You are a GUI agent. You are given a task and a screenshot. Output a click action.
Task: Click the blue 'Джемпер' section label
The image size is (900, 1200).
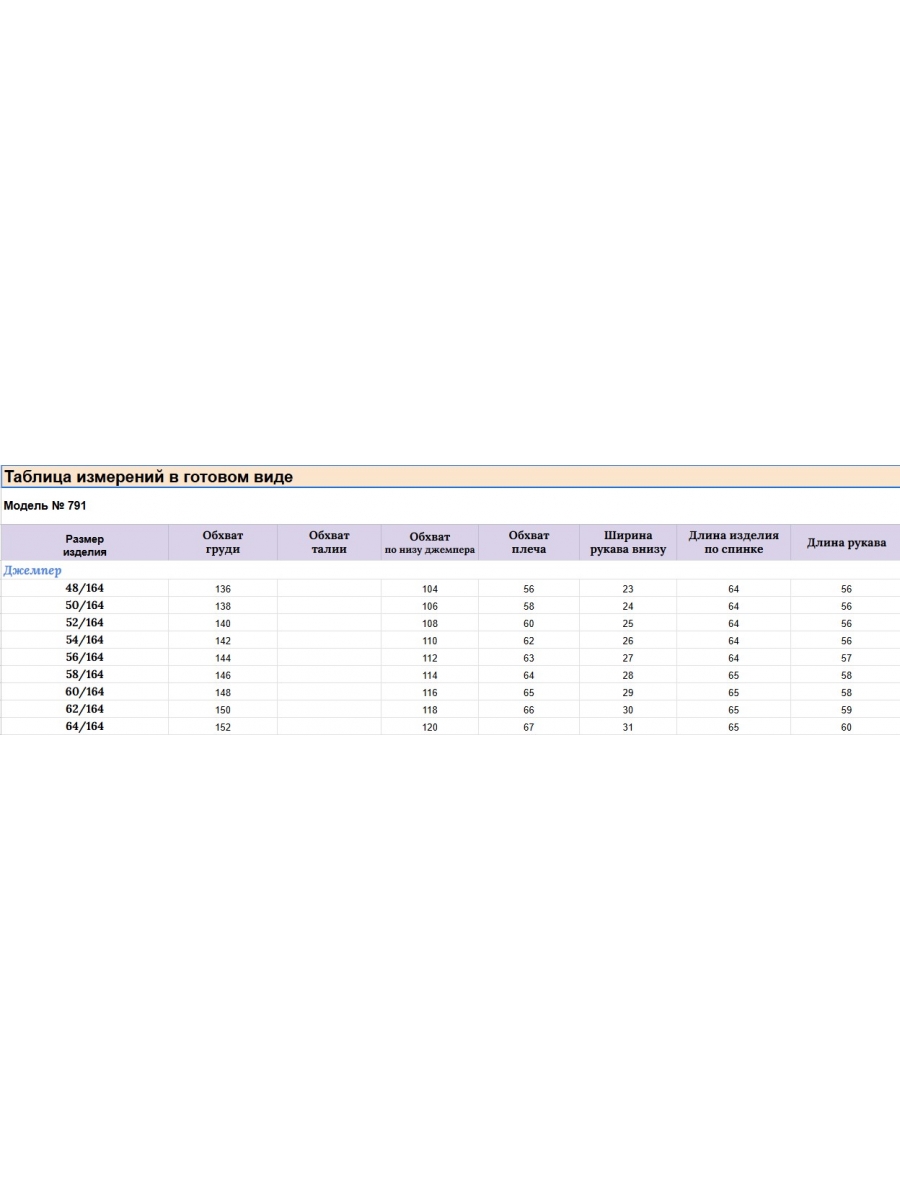pyautogui.click(x=33, y=571)
